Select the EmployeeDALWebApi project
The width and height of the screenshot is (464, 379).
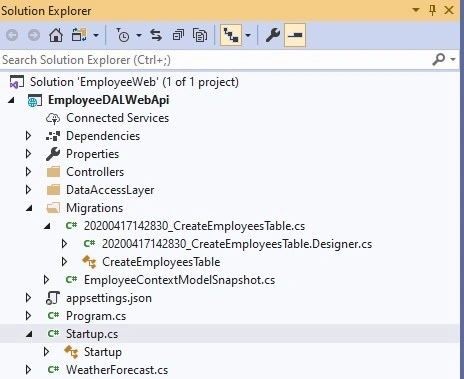tap(109, 100)
